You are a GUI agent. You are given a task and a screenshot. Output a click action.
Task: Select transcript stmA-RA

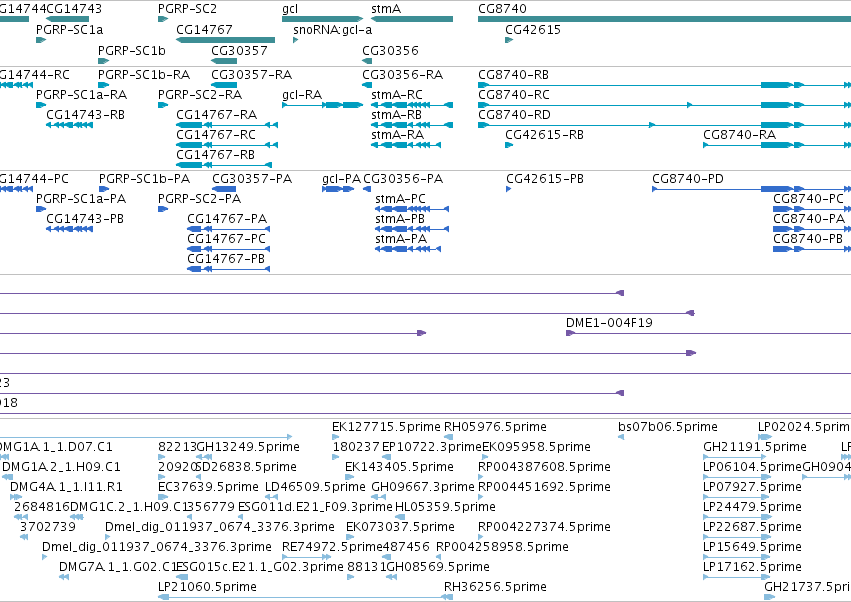click(x=406, y=145)
